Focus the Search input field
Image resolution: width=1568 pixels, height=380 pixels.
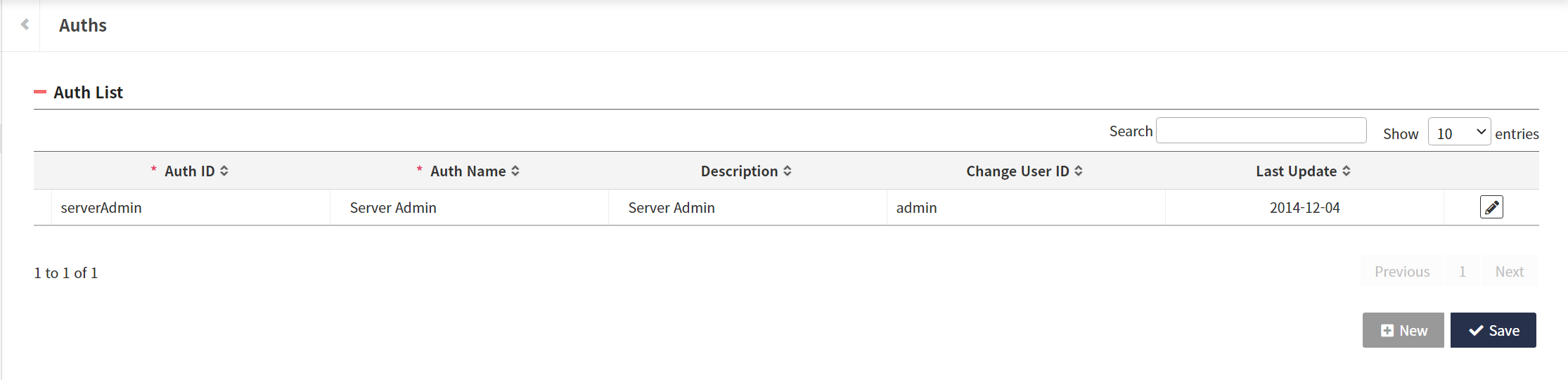click(x=1261, y=131)
